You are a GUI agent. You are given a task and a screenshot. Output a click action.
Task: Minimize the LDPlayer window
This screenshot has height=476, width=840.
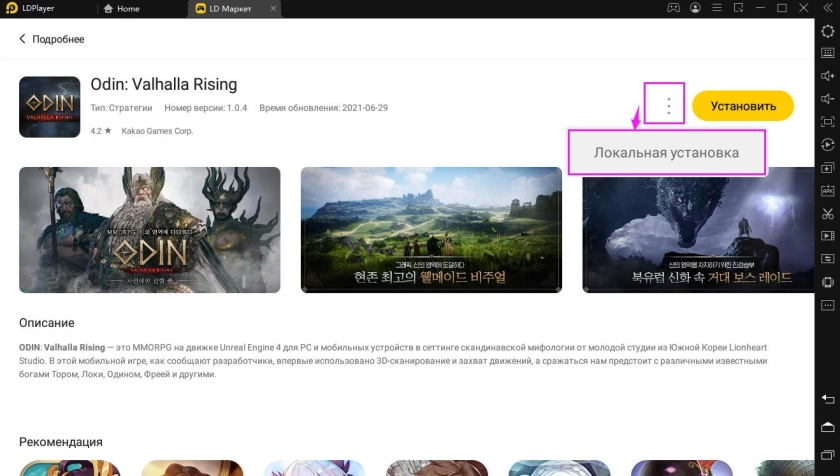click(760, 8)
